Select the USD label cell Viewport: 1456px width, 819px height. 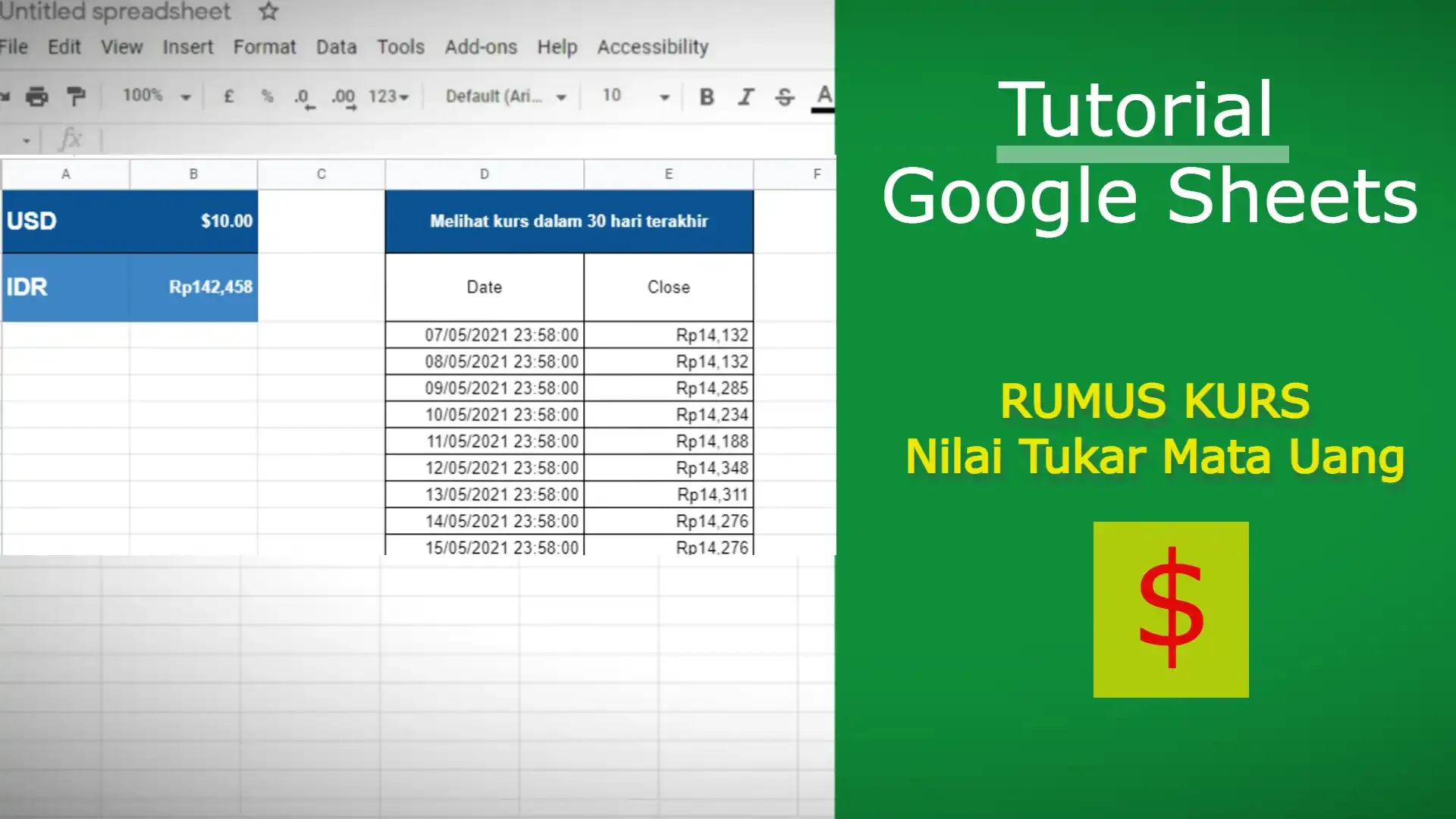(66, 221)
